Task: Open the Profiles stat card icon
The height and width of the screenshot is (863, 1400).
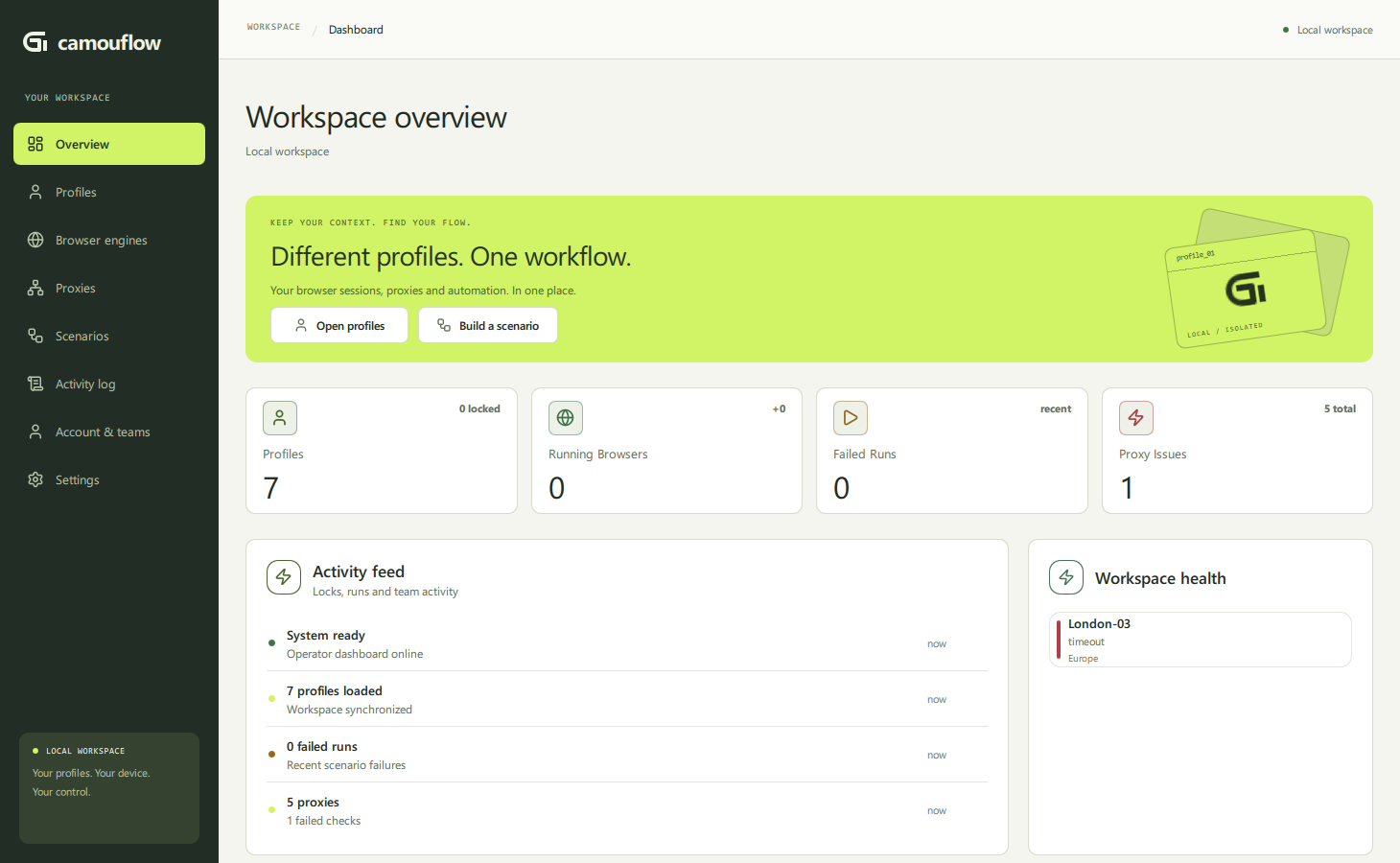Action: pyautogui.click(x=280, y=418)
